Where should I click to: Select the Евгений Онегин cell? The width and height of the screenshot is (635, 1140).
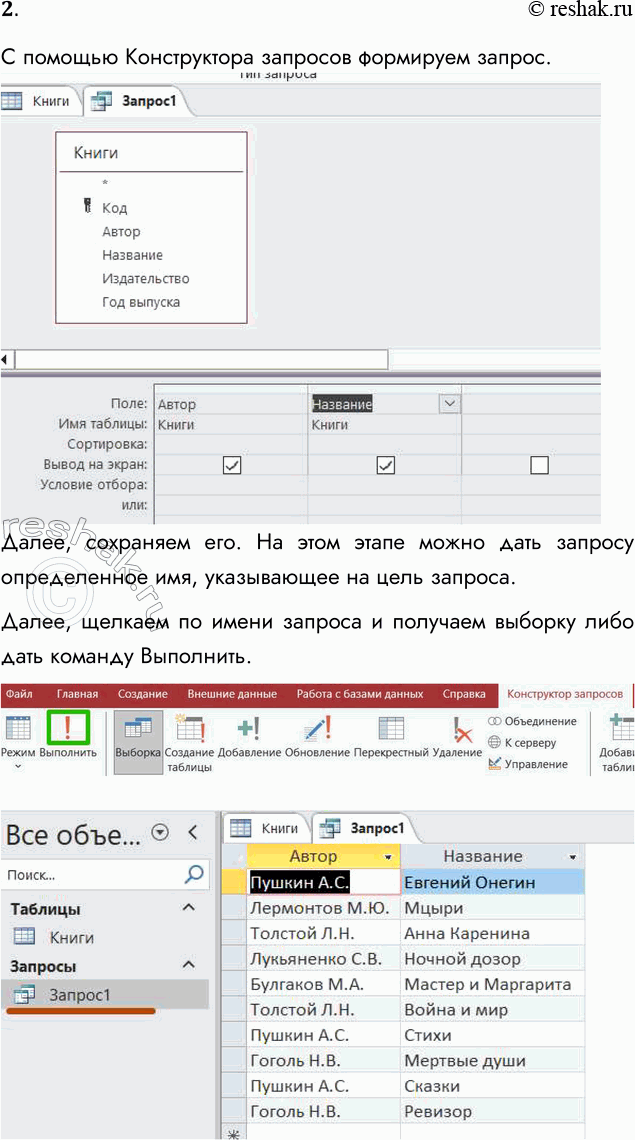pos(492,883)
